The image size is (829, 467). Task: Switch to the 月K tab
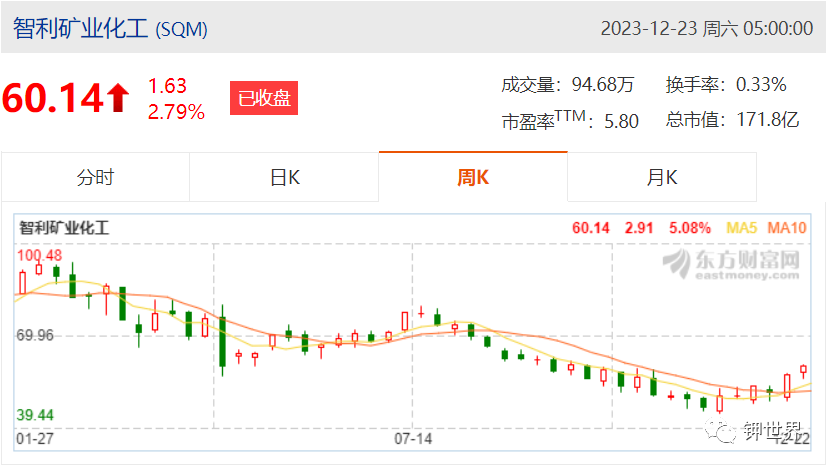pyautogui.click(x=662, y=177)
